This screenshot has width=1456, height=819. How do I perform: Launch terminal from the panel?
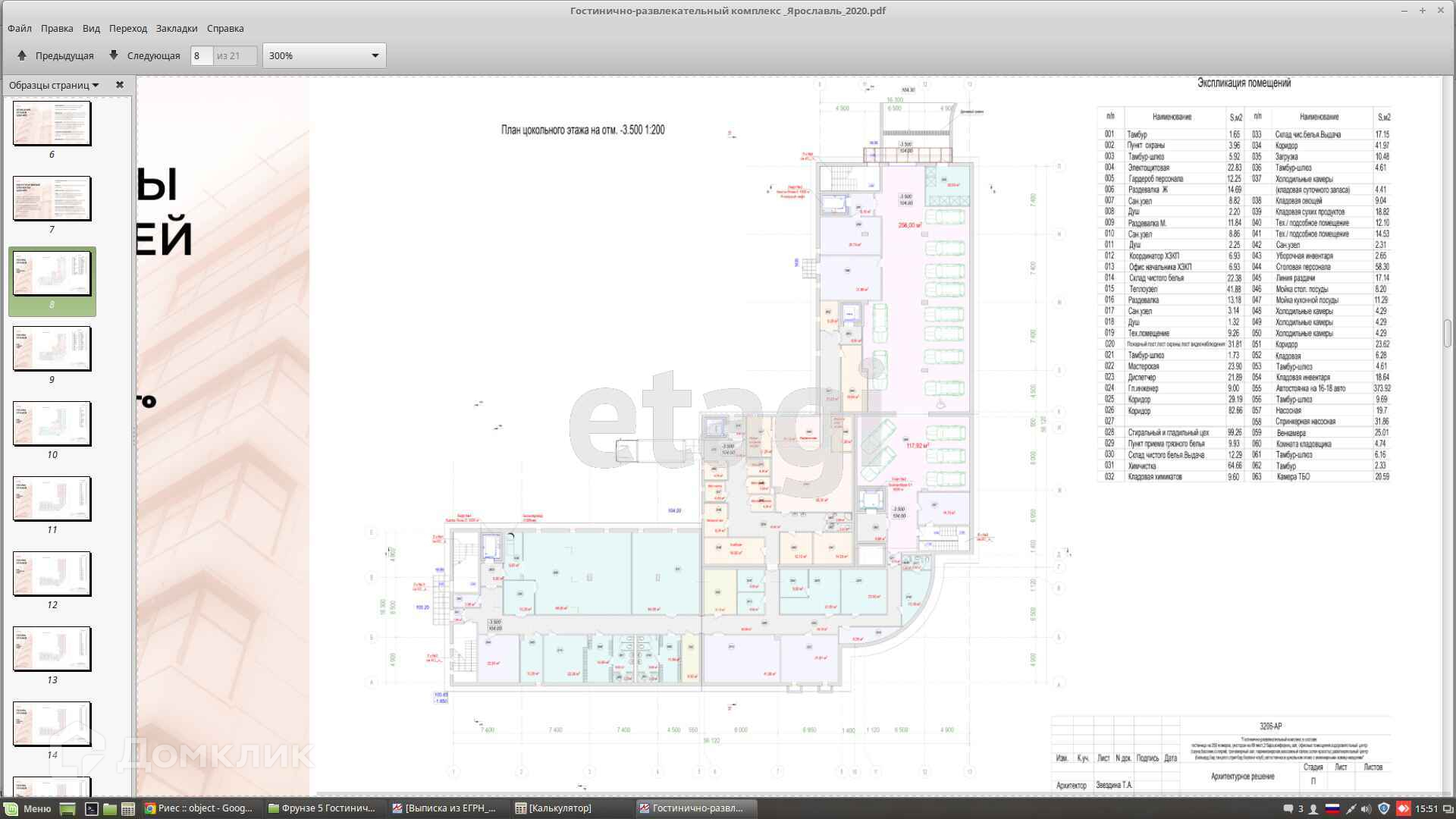[x=91, y=808]
